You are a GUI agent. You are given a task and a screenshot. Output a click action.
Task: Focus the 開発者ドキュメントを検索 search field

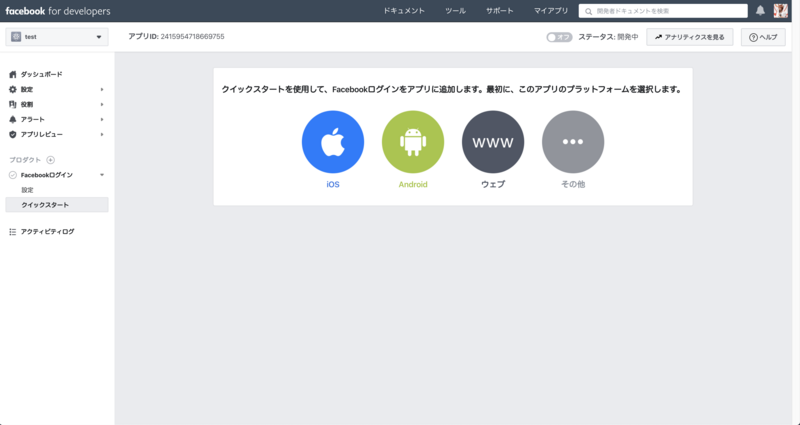[663, 11]
